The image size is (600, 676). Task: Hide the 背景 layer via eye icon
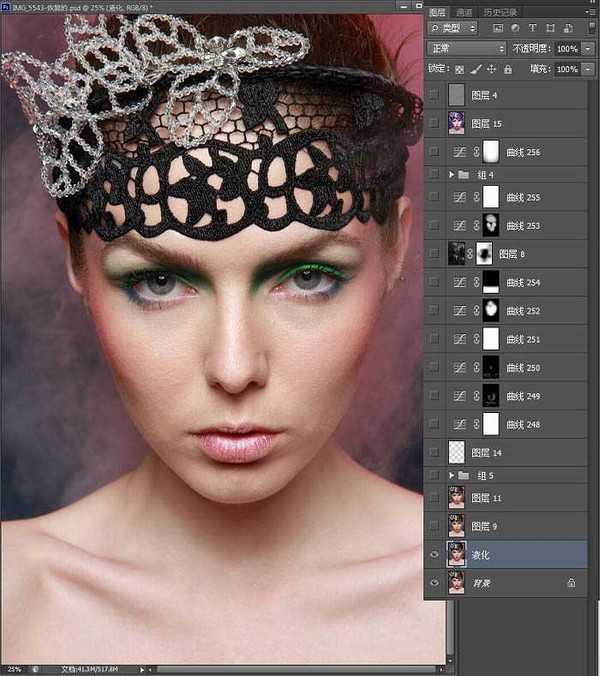(433, 582)
